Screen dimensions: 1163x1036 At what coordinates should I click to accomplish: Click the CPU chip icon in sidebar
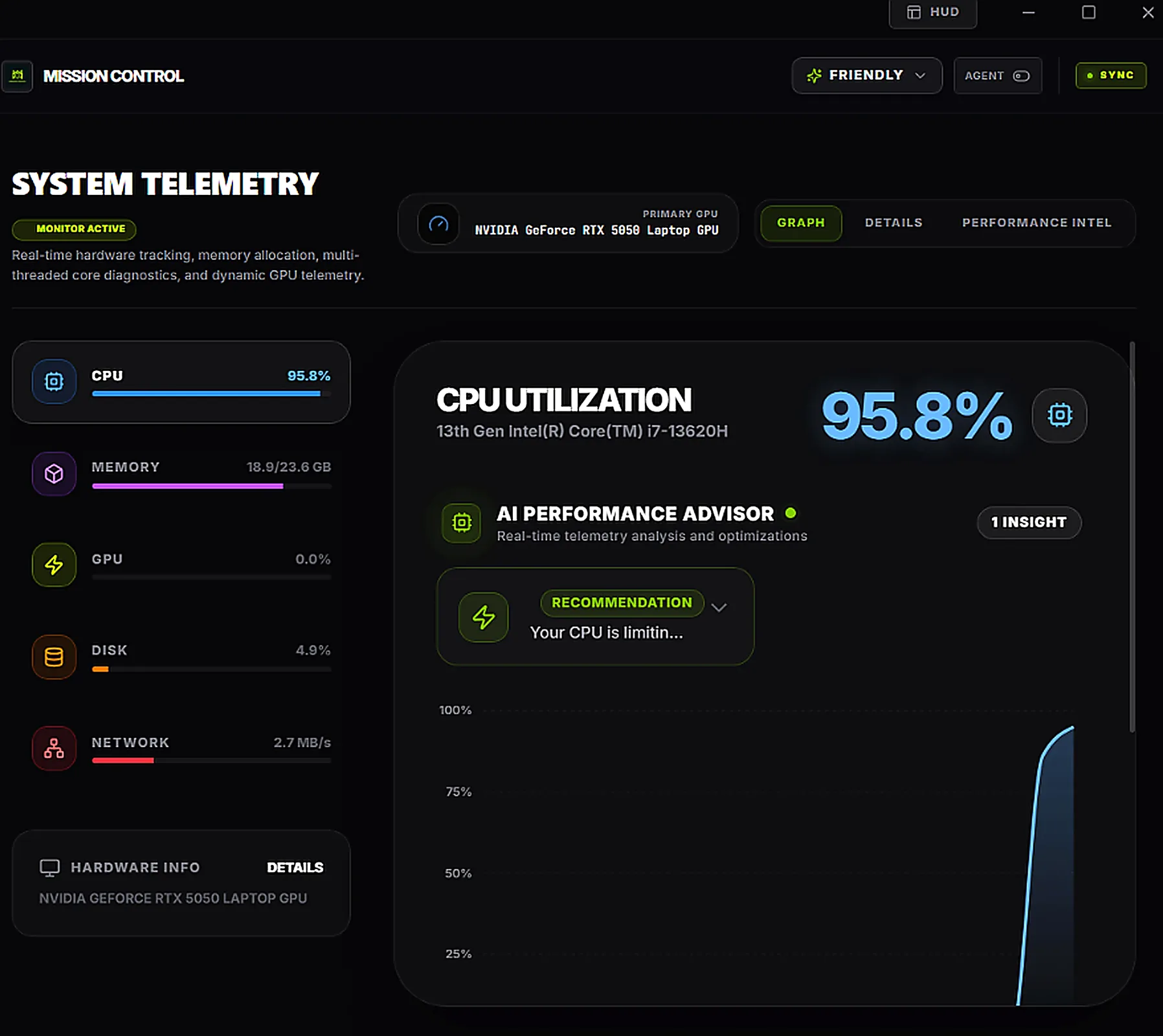coord(54,381)
